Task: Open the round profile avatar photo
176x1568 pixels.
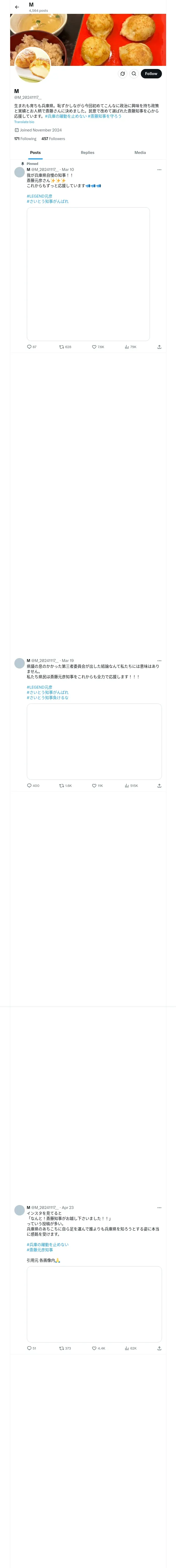Action: coord(33,65)
